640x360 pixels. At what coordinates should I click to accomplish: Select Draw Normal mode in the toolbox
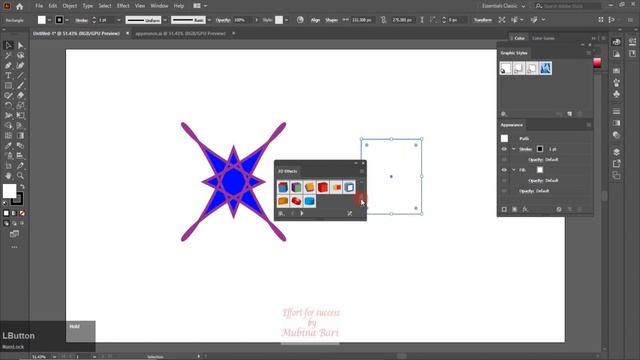point(6,224)
